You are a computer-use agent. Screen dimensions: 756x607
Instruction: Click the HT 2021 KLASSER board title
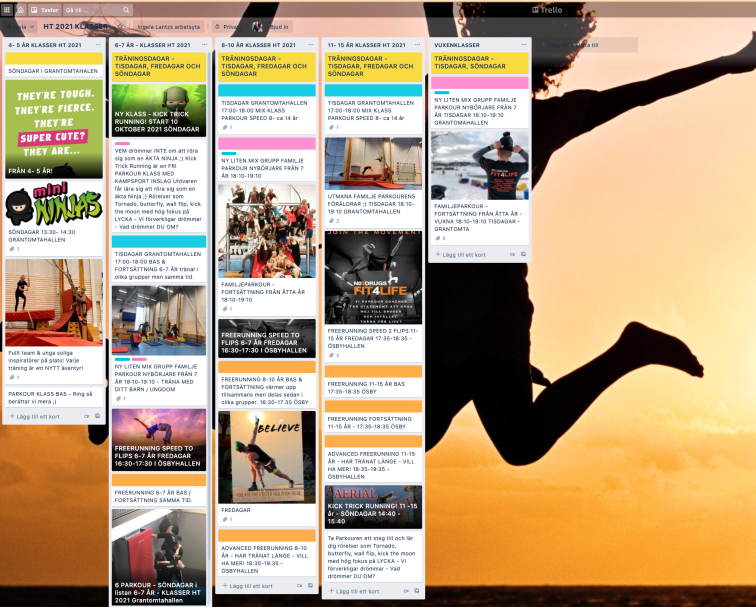[76, 27]
